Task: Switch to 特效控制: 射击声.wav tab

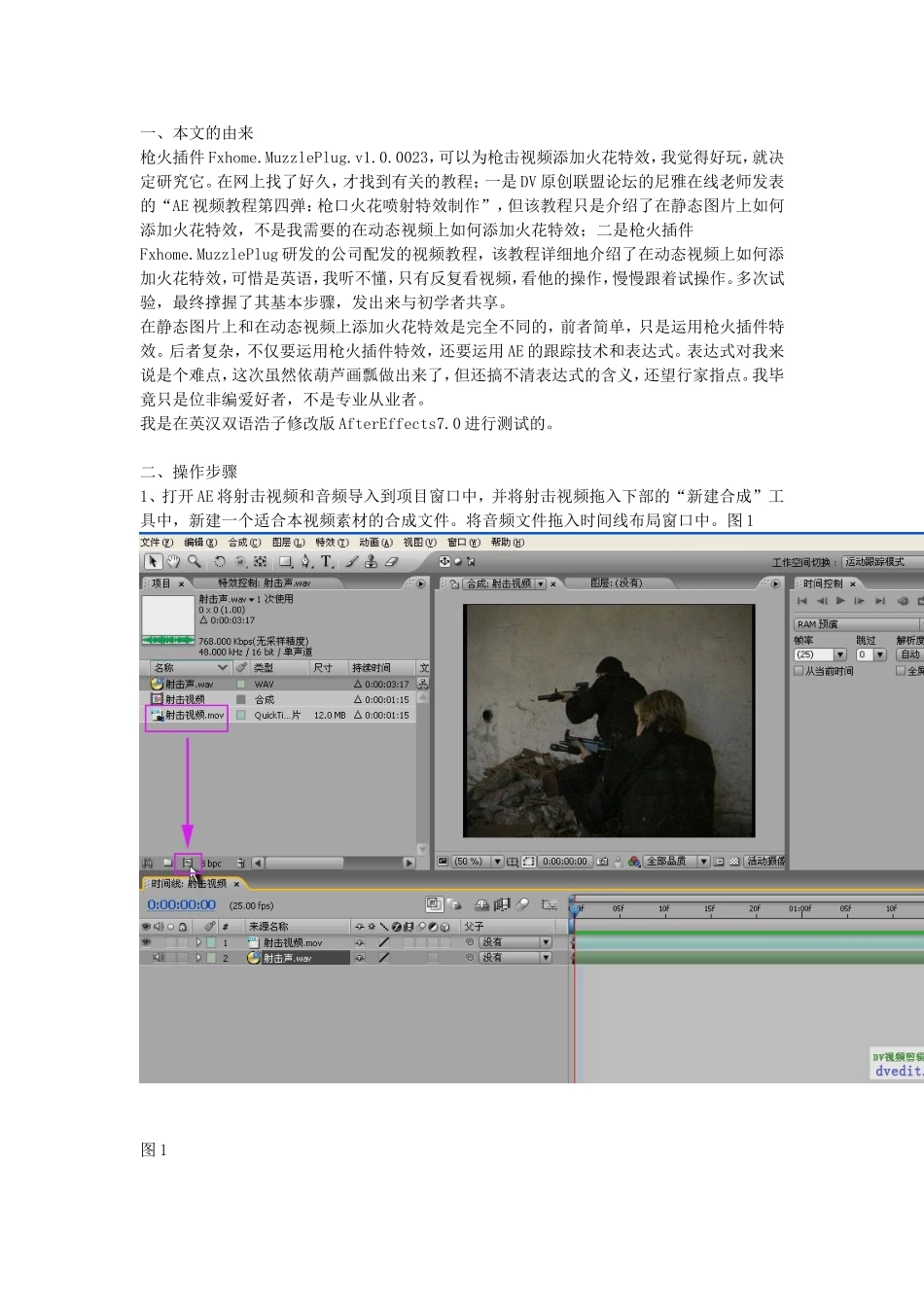Action: tap(264, 583)
